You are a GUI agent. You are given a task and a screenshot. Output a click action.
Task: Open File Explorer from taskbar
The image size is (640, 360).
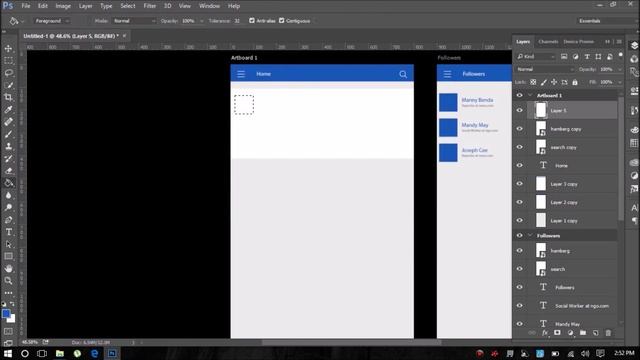[60, 353]
